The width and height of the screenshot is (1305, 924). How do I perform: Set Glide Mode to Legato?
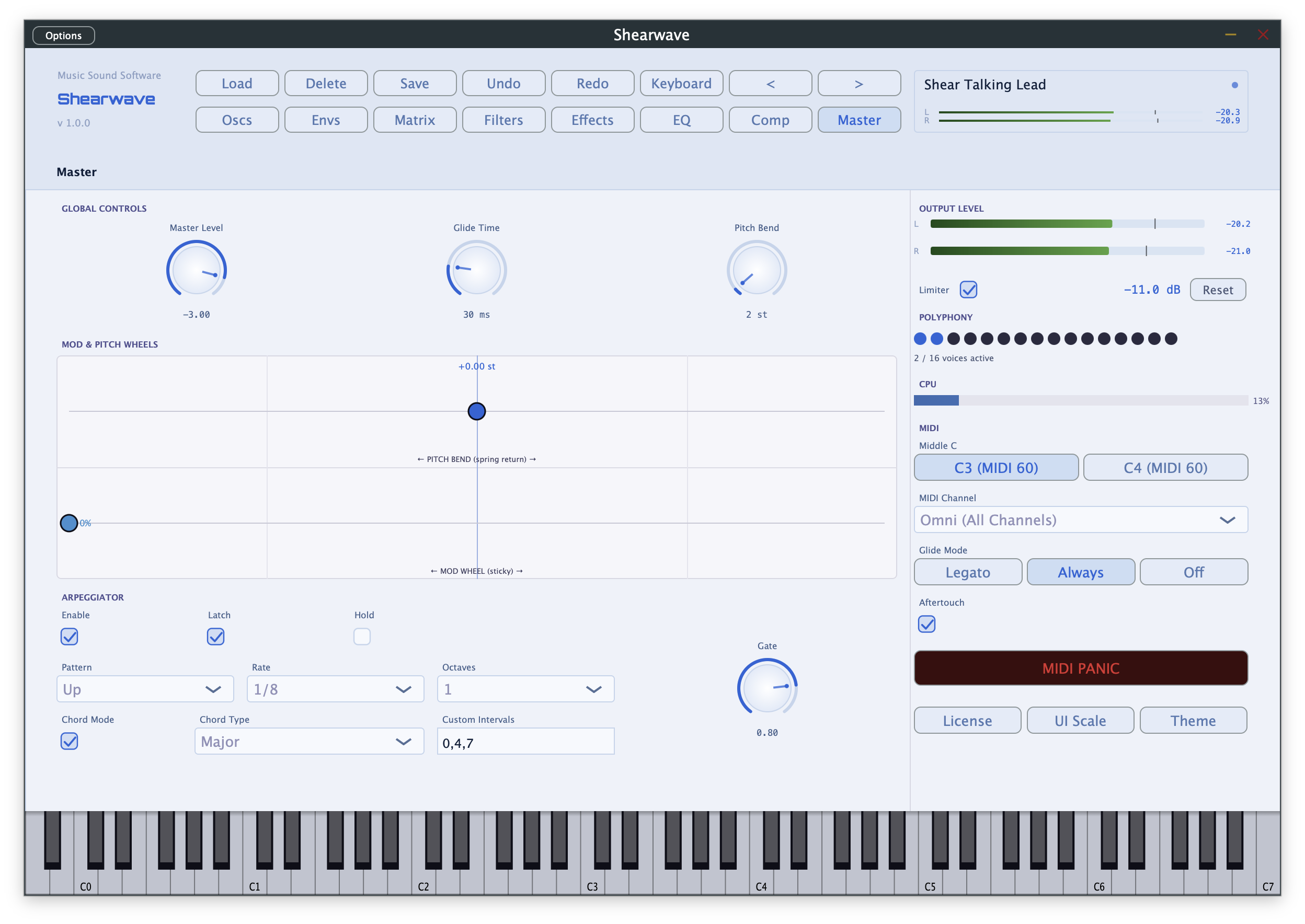click(968, 572)
